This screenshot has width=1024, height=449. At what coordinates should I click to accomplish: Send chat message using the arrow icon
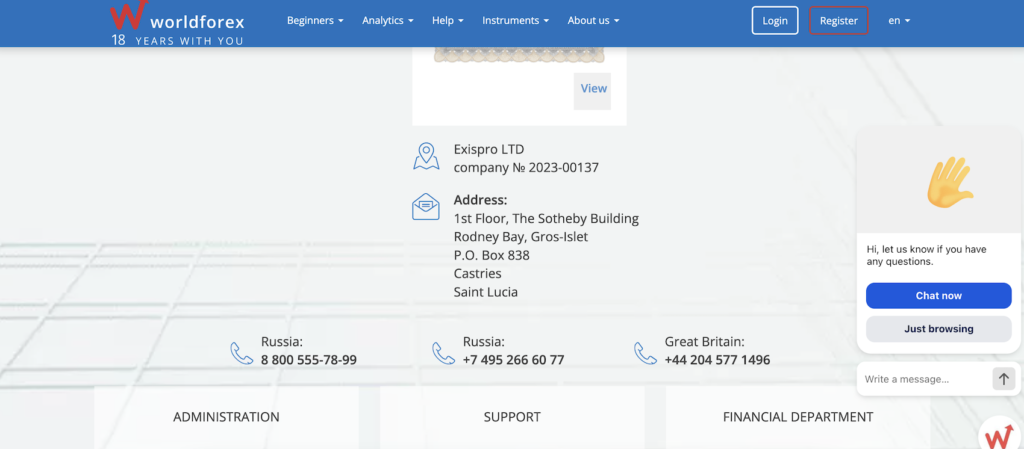tap(1004, 379)
